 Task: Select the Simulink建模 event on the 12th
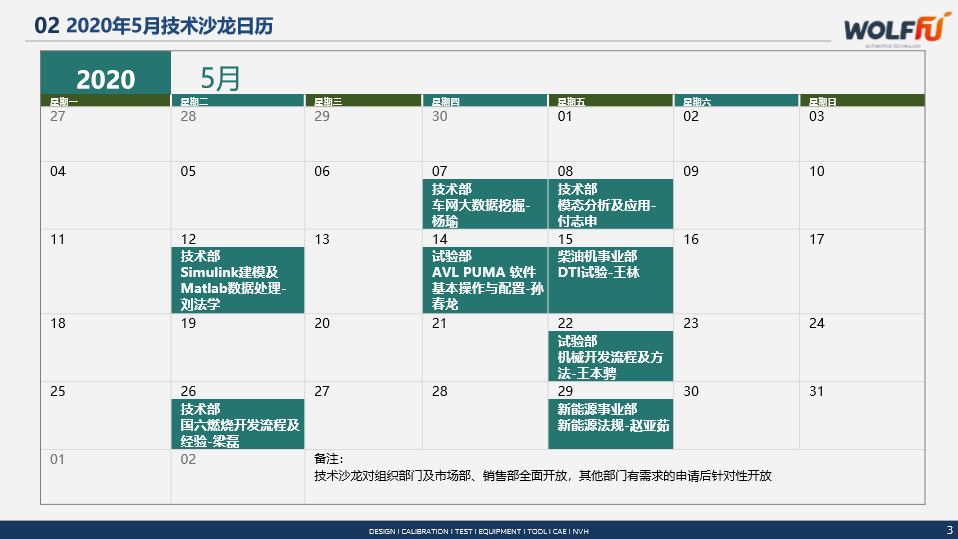pos(238,280)
